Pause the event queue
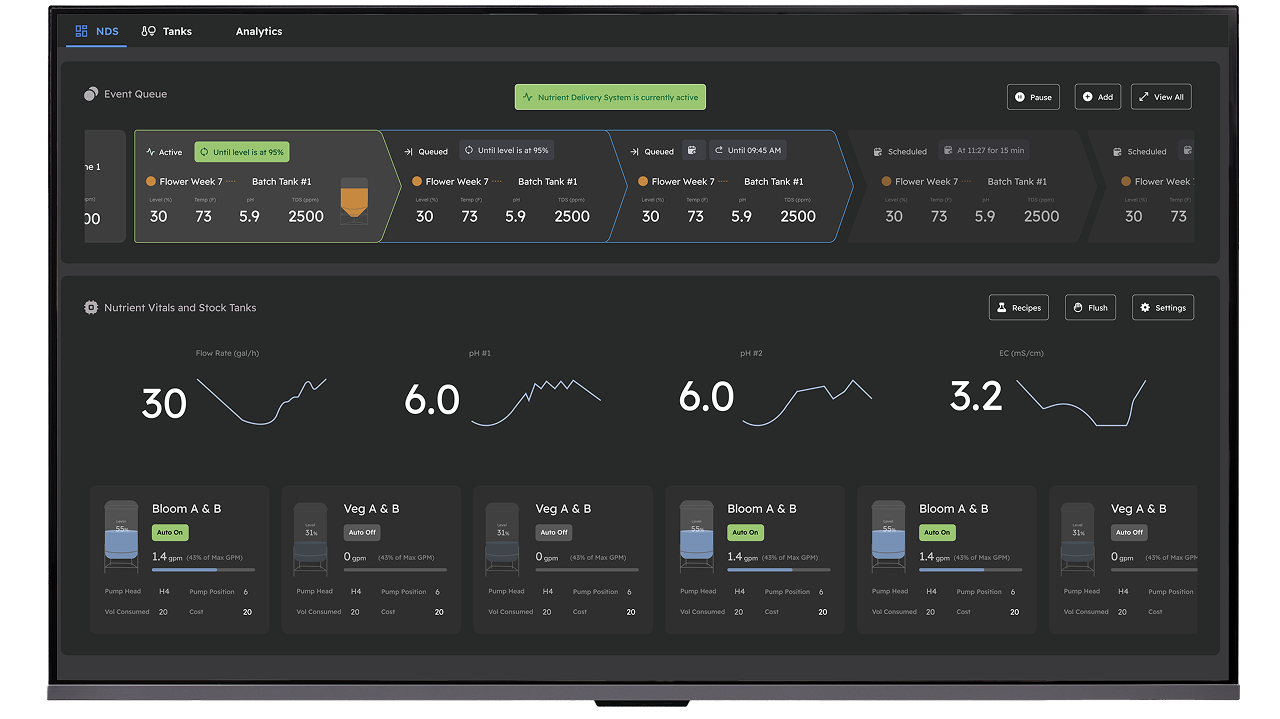The image size is (1280, 719). click(x=1033, y=97)
